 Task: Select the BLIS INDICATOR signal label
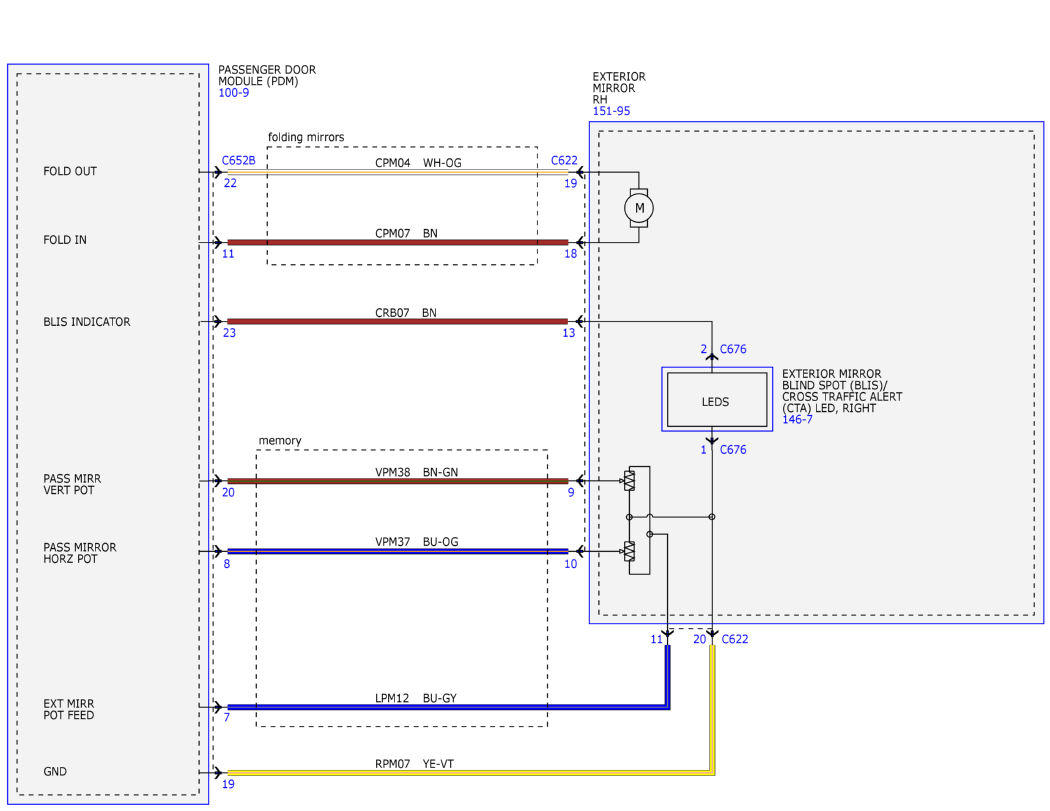tap(86, 322)
